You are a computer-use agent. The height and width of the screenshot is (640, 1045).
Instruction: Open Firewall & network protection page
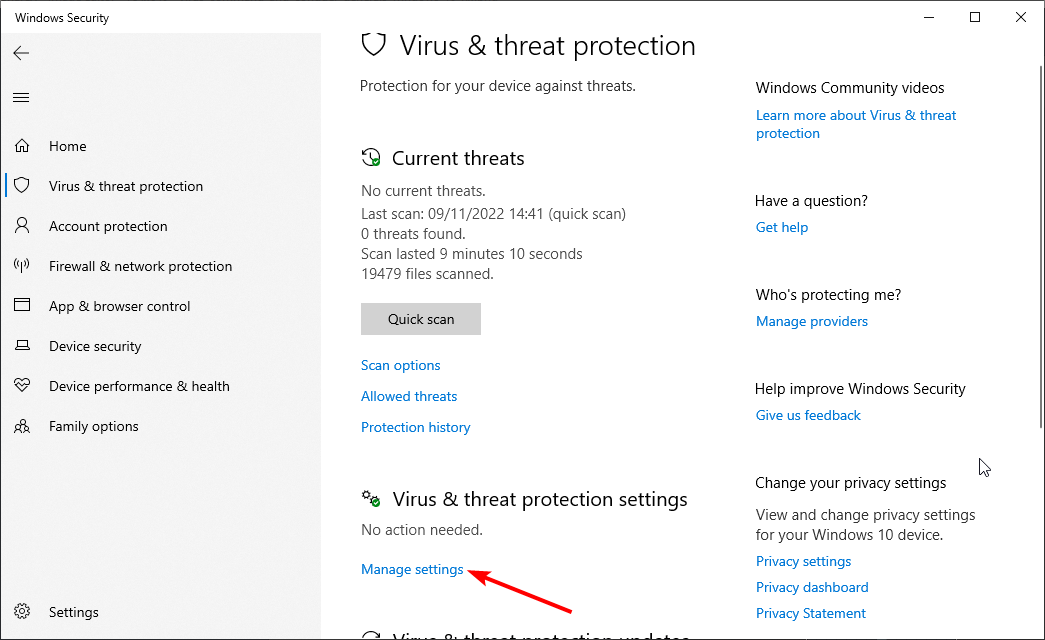140,266
